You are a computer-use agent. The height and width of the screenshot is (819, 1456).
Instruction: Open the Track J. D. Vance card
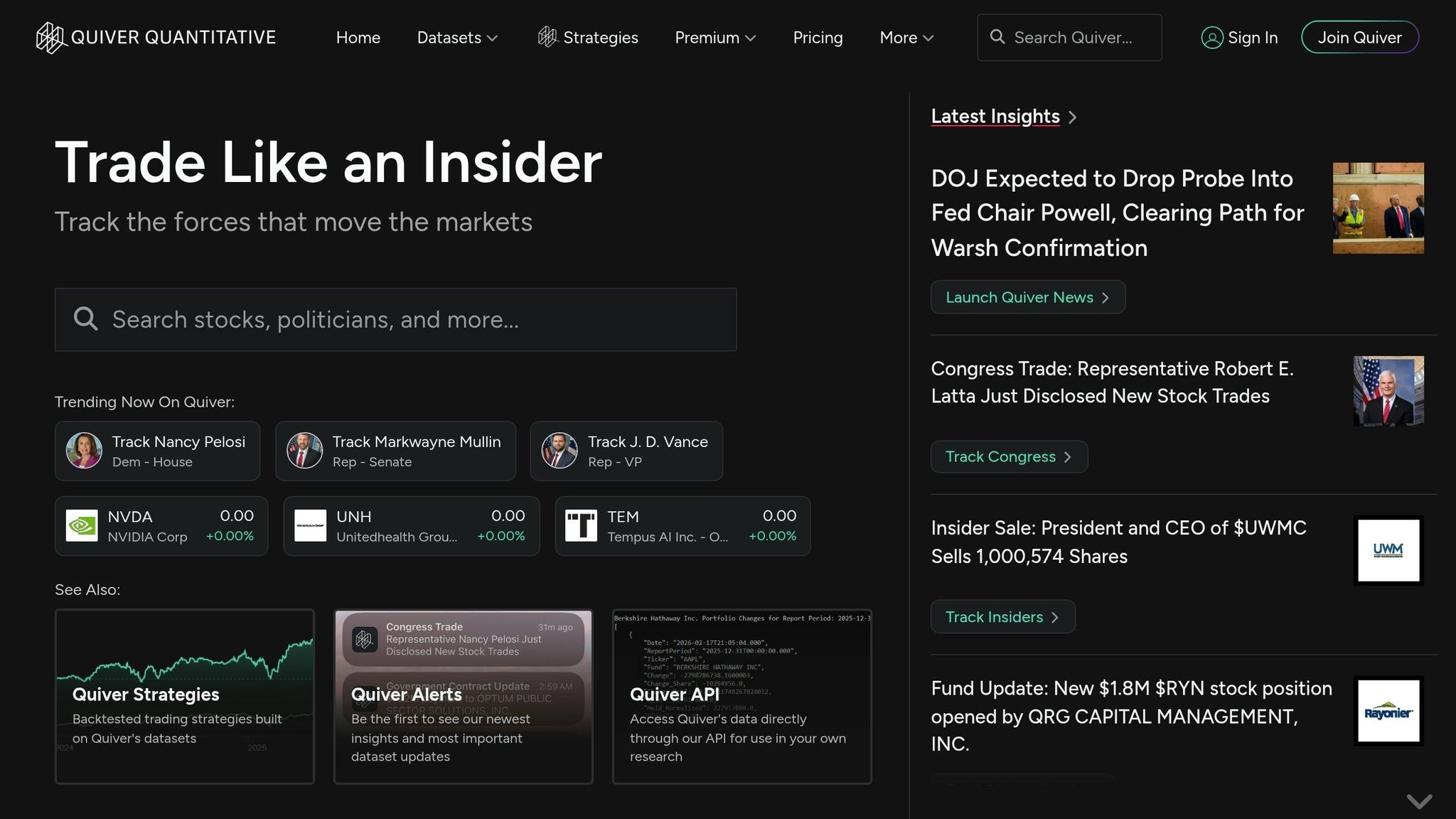626,451
